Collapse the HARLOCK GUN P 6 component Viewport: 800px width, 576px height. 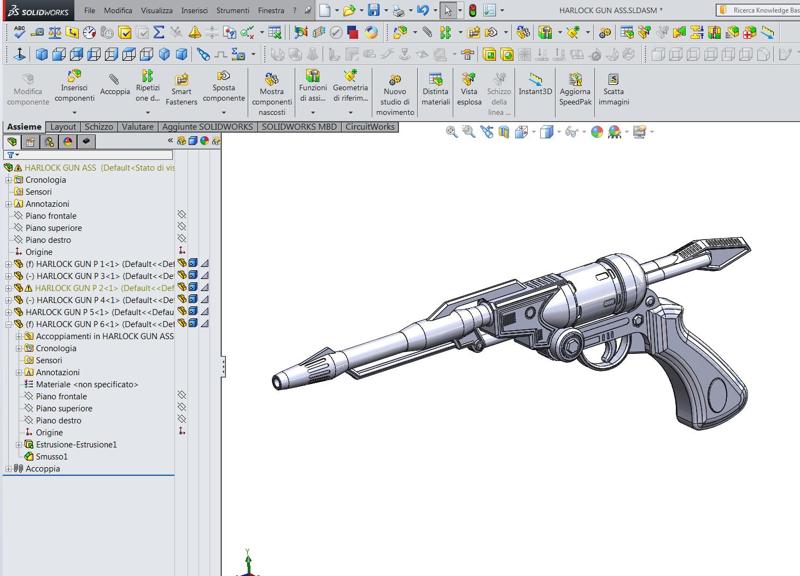point(8,324)
